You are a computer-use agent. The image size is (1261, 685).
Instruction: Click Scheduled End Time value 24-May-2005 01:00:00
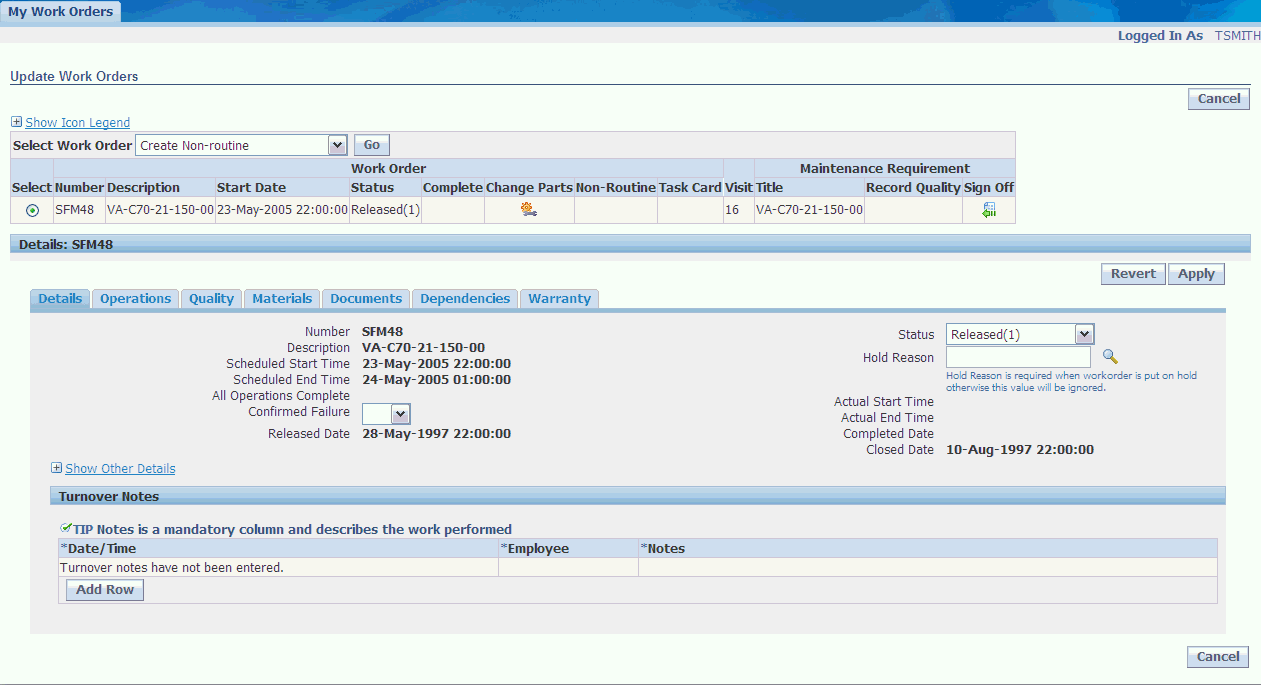click(x=436, y=380)
